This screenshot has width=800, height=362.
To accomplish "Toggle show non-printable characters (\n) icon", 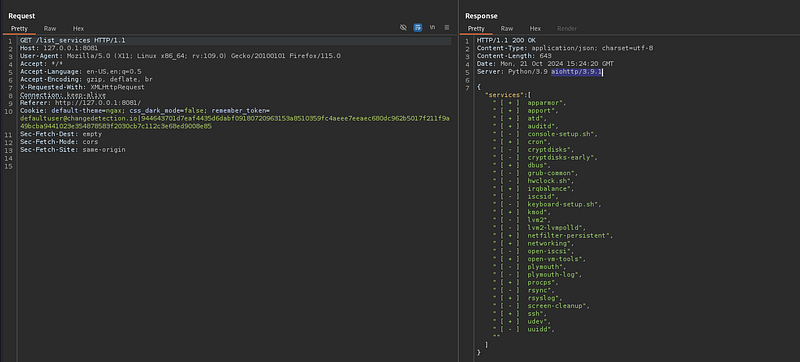I will 432,28.
